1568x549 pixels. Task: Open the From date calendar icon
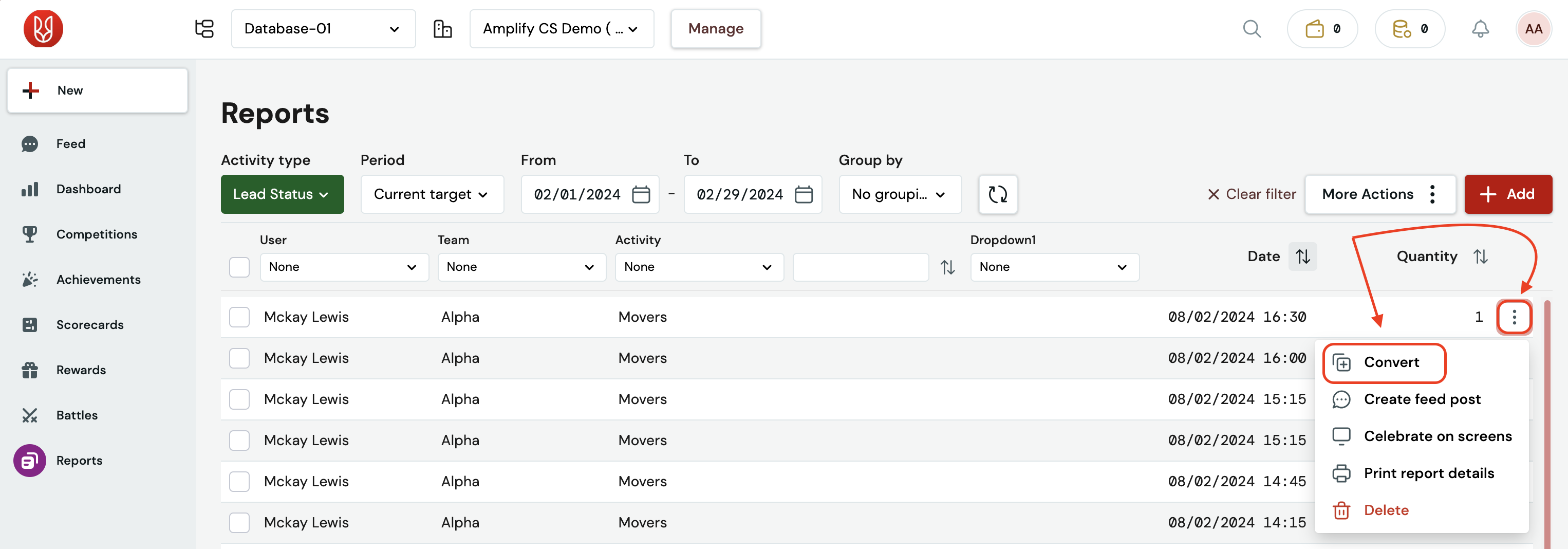coord(641,194)
